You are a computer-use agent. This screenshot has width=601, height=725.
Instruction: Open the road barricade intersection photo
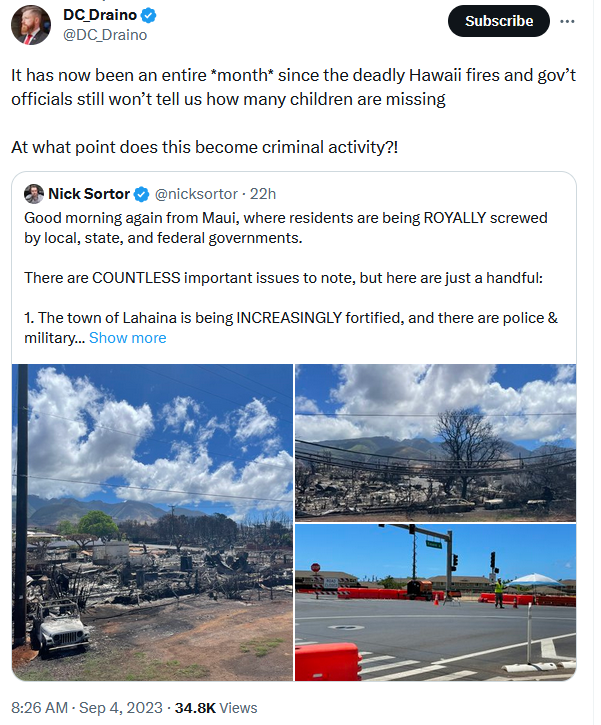click(x=435, y=602)
